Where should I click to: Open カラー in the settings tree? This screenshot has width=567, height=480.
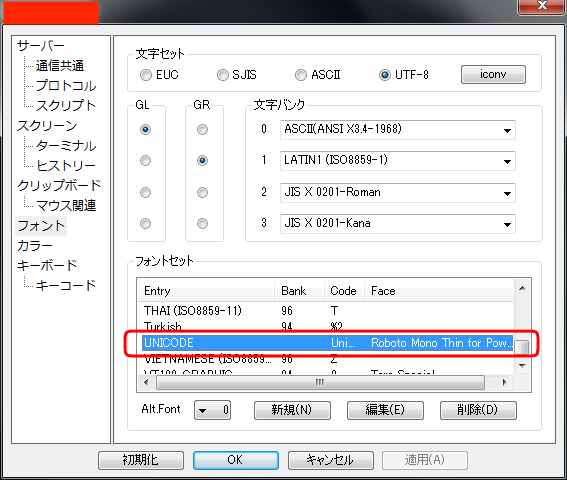coord(35,246)
